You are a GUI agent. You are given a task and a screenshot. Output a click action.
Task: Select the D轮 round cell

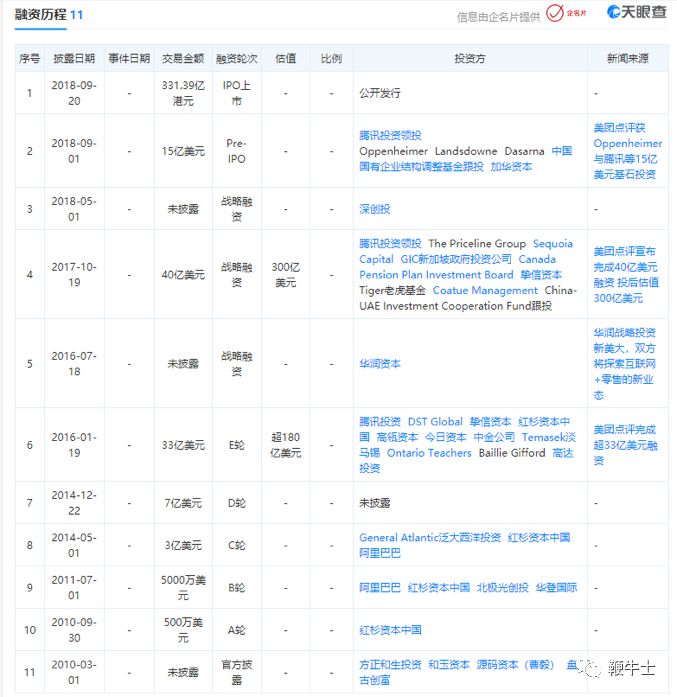pyautogui.click(x=236, y=503)
